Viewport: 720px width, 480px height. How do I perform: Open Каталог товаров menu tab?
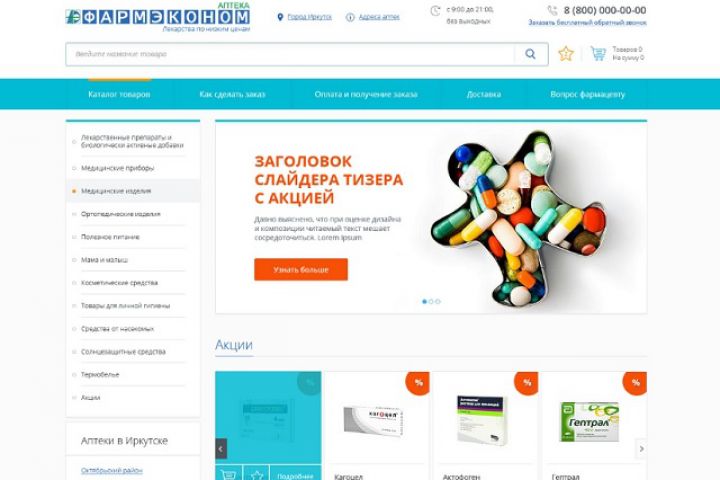(x=119, y=95)
